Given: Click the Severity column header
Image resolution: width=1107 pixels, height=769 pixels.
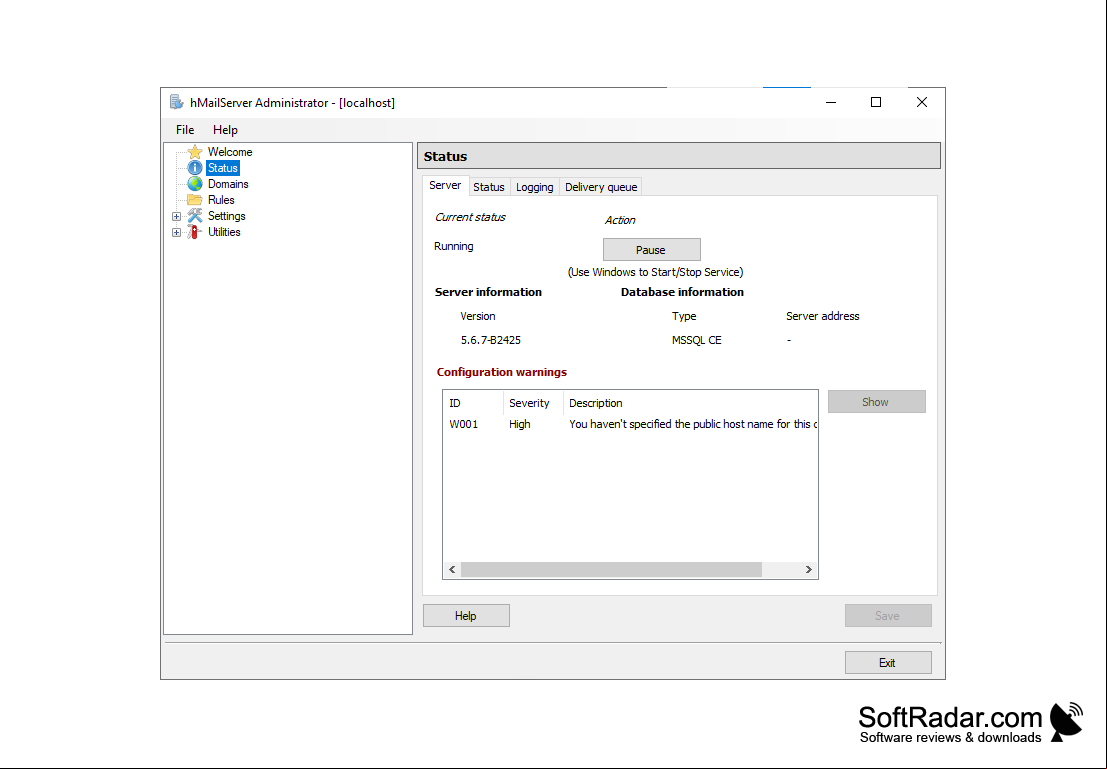Looking at the screenshot, I should (x=533, y=403).
